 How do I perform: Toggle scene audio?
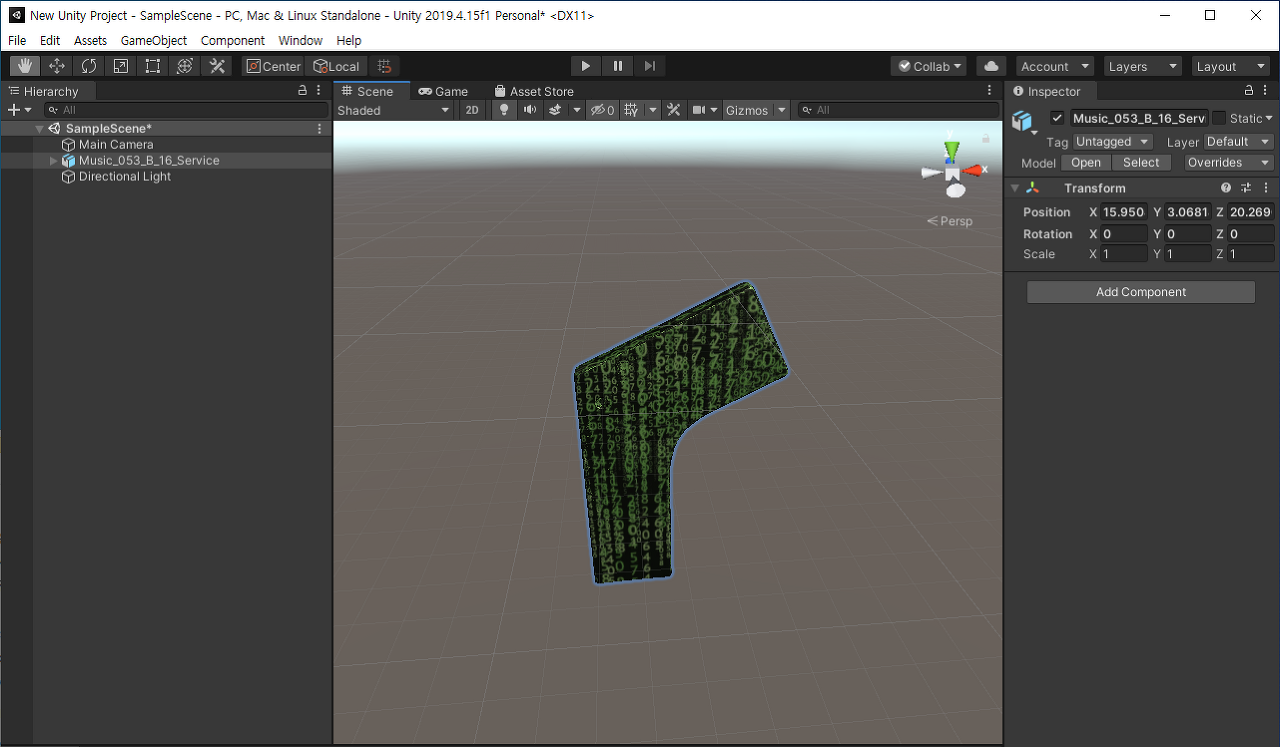point(530,110)
